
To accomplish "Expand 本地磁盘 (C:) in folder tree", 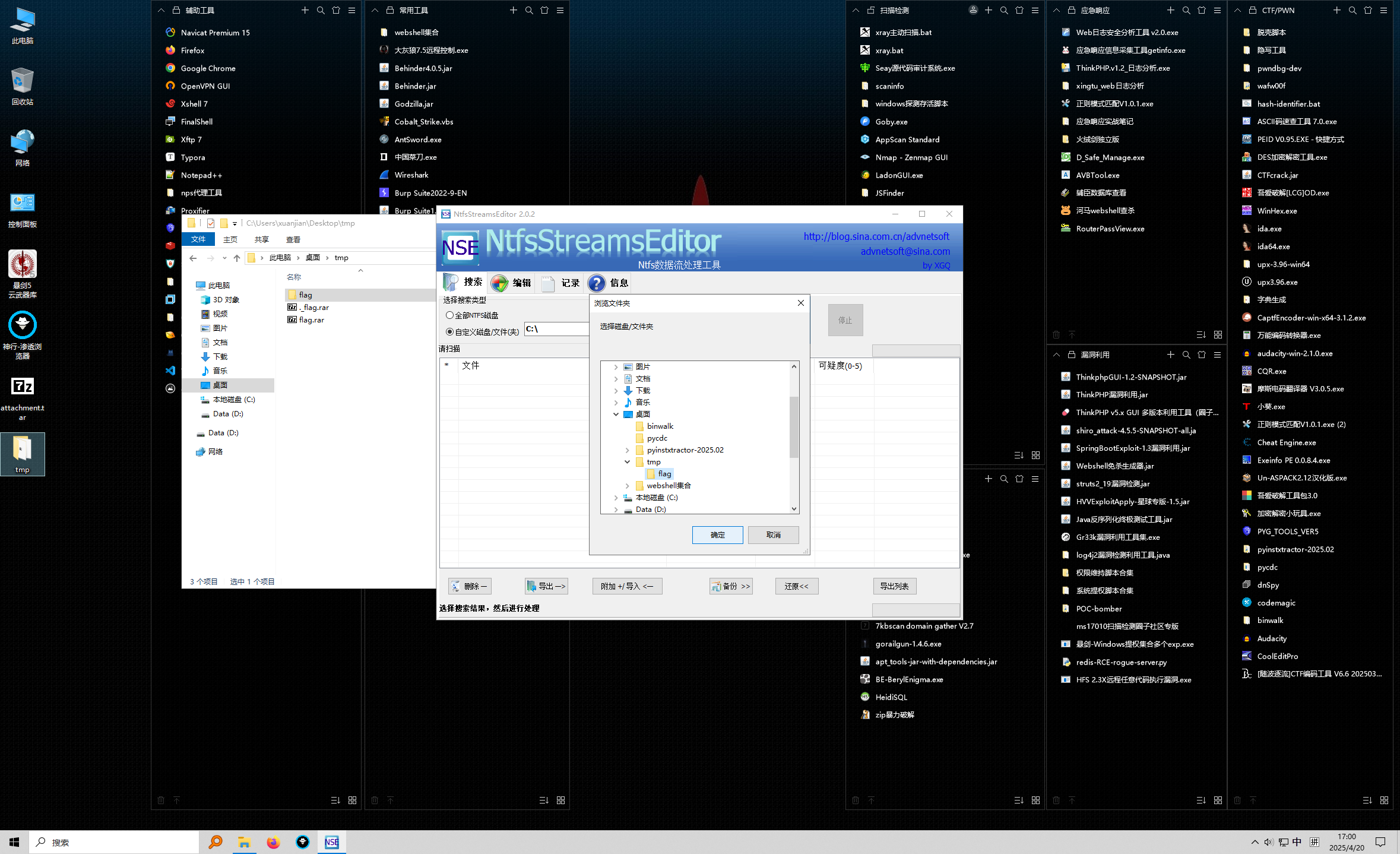I will 616,498.
